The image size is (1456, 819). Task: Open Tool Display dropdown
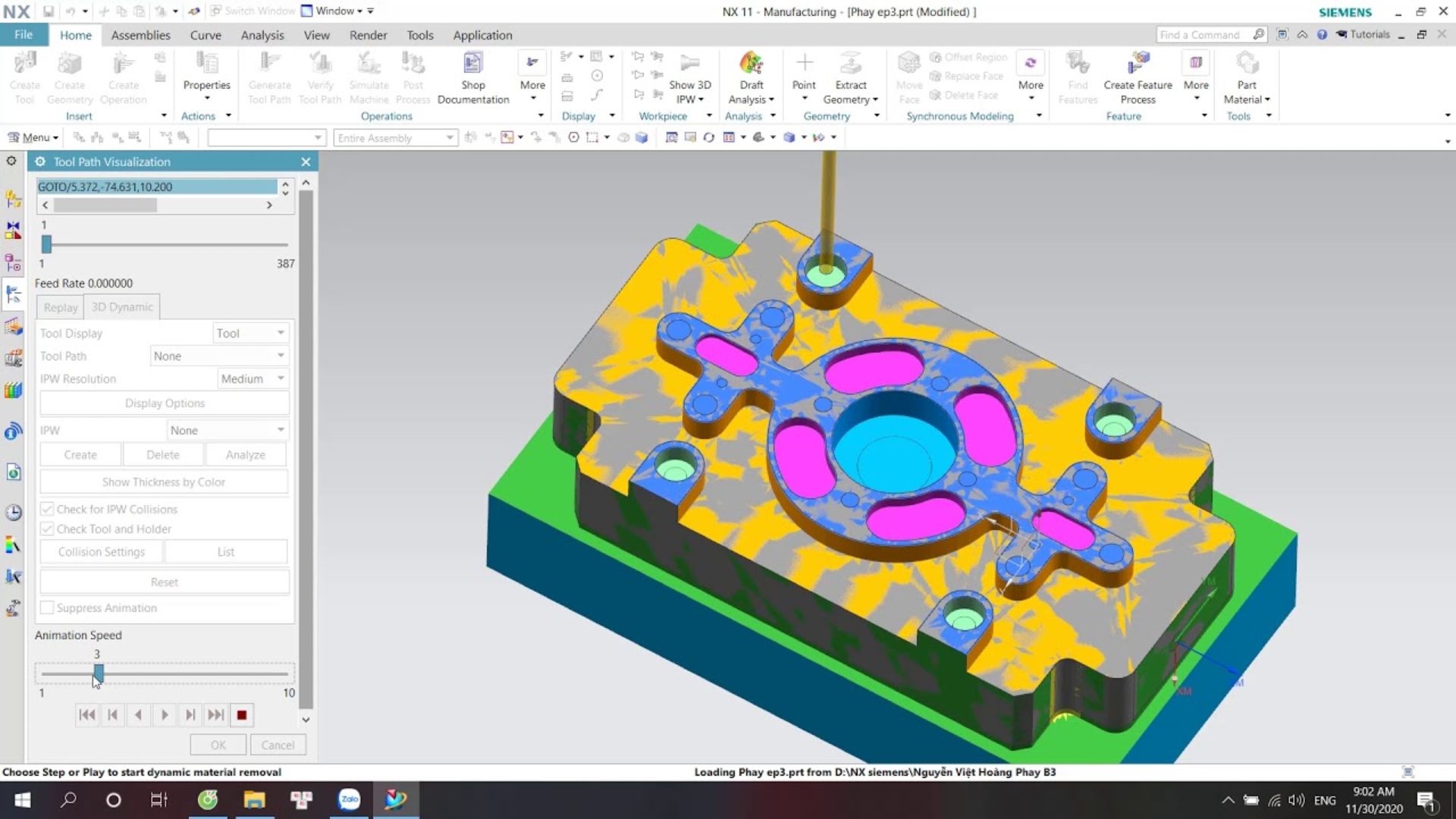tap(250, 333)
